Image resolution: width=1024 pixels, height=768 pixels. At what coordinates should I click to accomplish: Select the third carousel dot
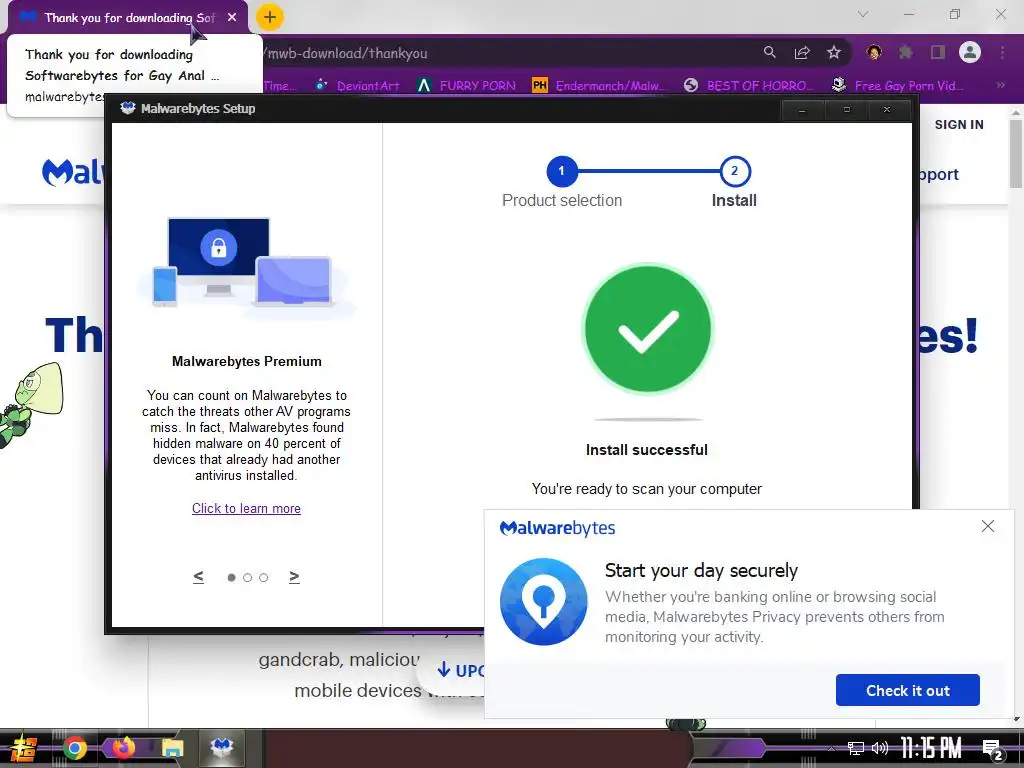pos(264,577)
